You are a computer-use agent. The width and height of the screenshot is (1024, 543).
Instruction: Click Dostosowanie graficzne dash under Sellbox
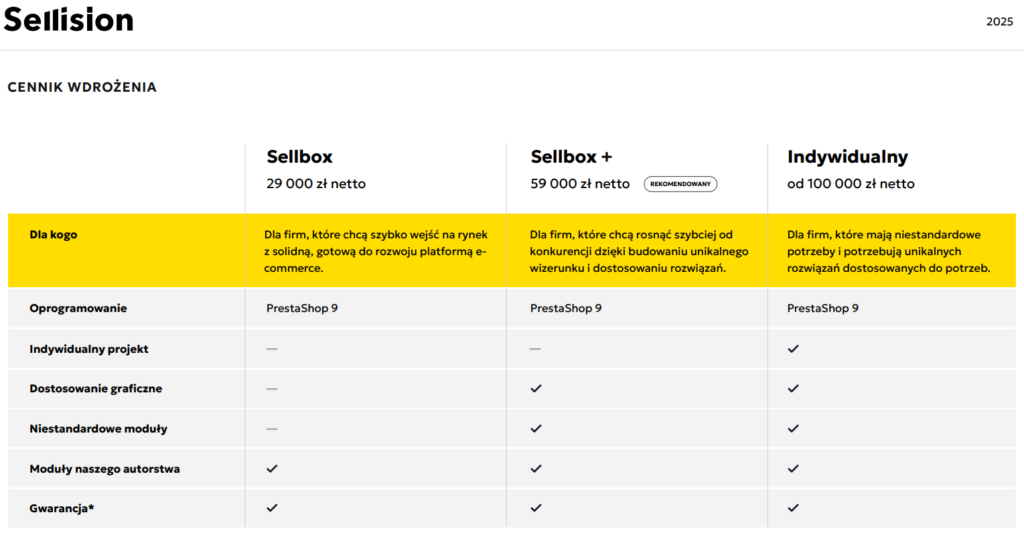coord(272,388)
